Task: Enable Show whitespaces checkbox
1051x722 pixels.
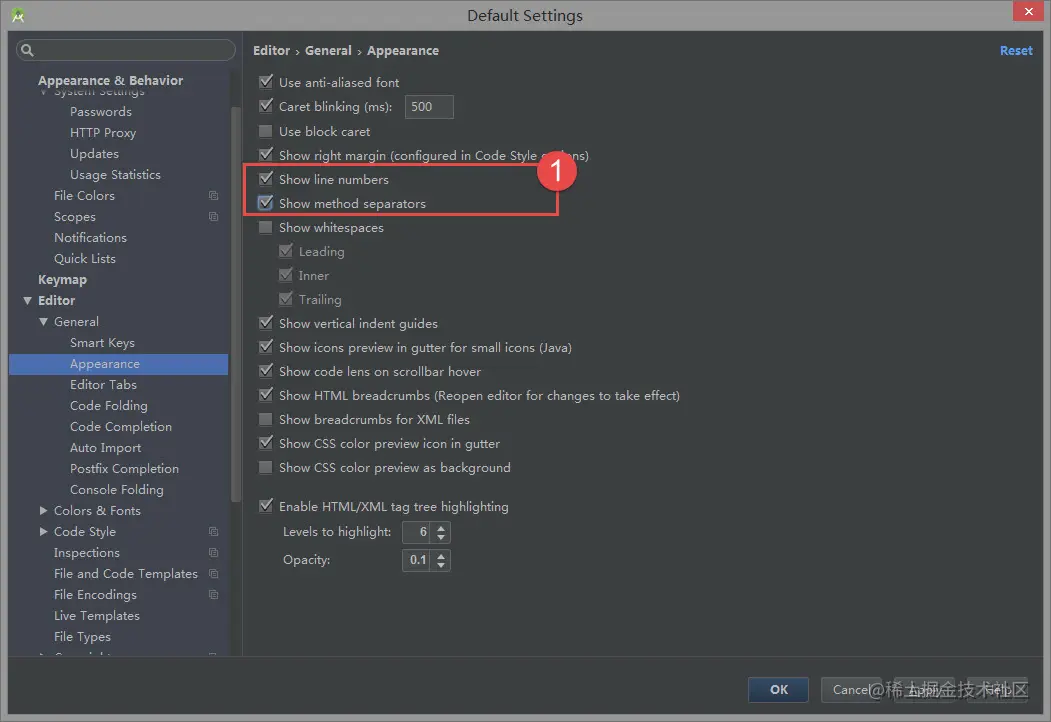Action: click(266, 227)
